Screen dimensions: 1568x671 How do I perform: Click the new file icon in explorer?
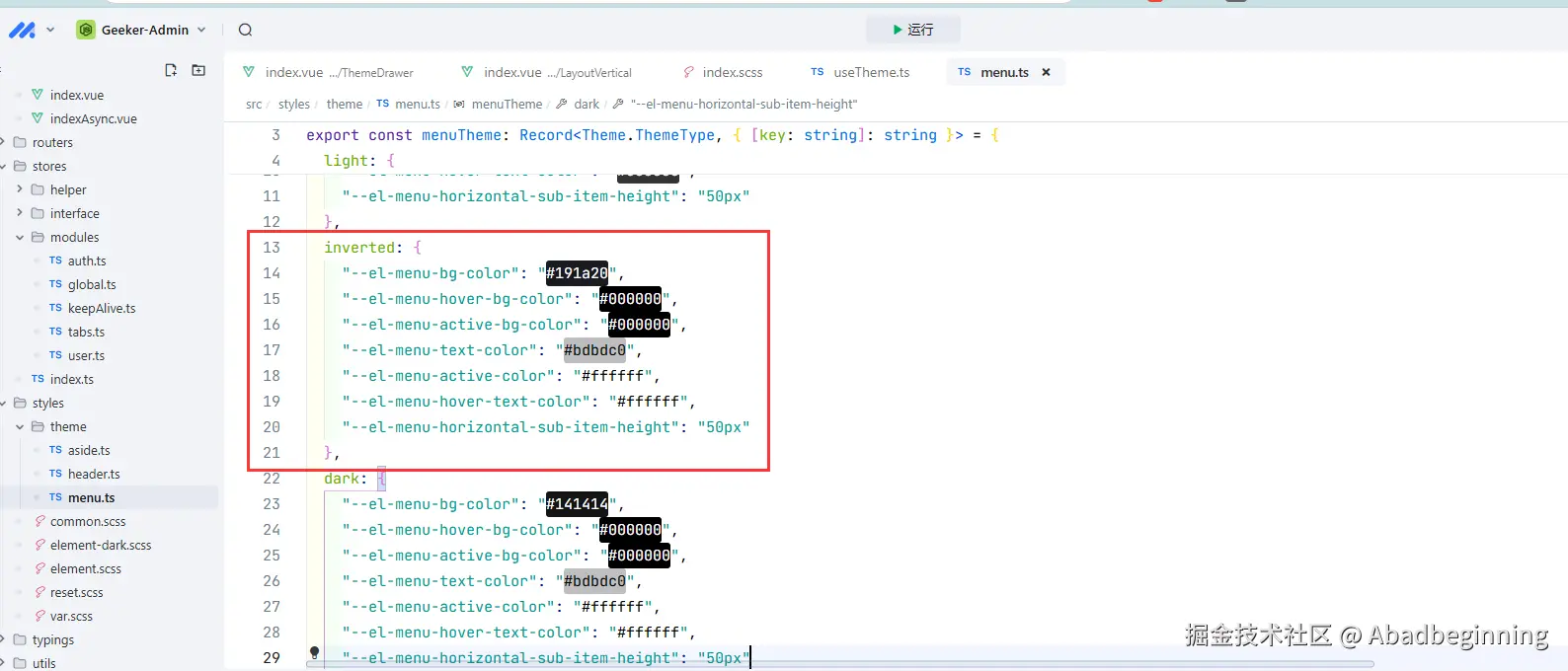[x=171, y=70]
